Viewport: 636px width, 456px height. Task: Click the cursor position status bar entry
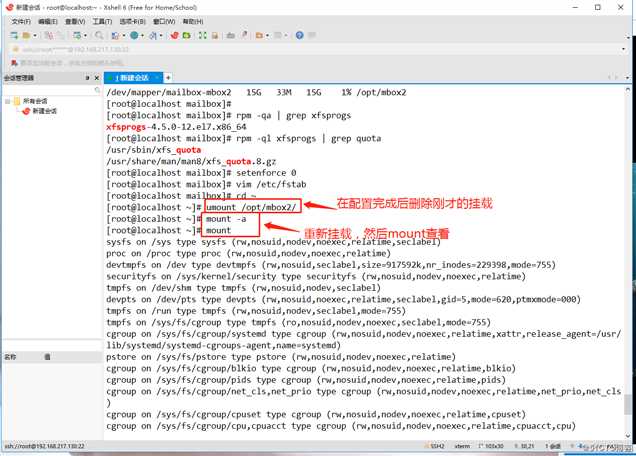coord(524,446)
